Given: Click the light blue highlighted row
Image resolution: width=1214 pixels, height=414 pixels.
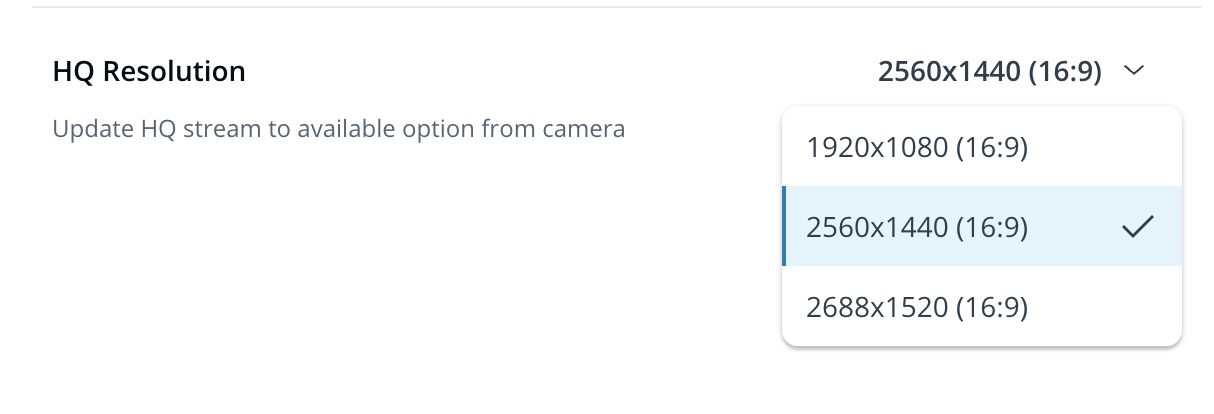Looking at the screenshot, I should [x=980, y=227].
